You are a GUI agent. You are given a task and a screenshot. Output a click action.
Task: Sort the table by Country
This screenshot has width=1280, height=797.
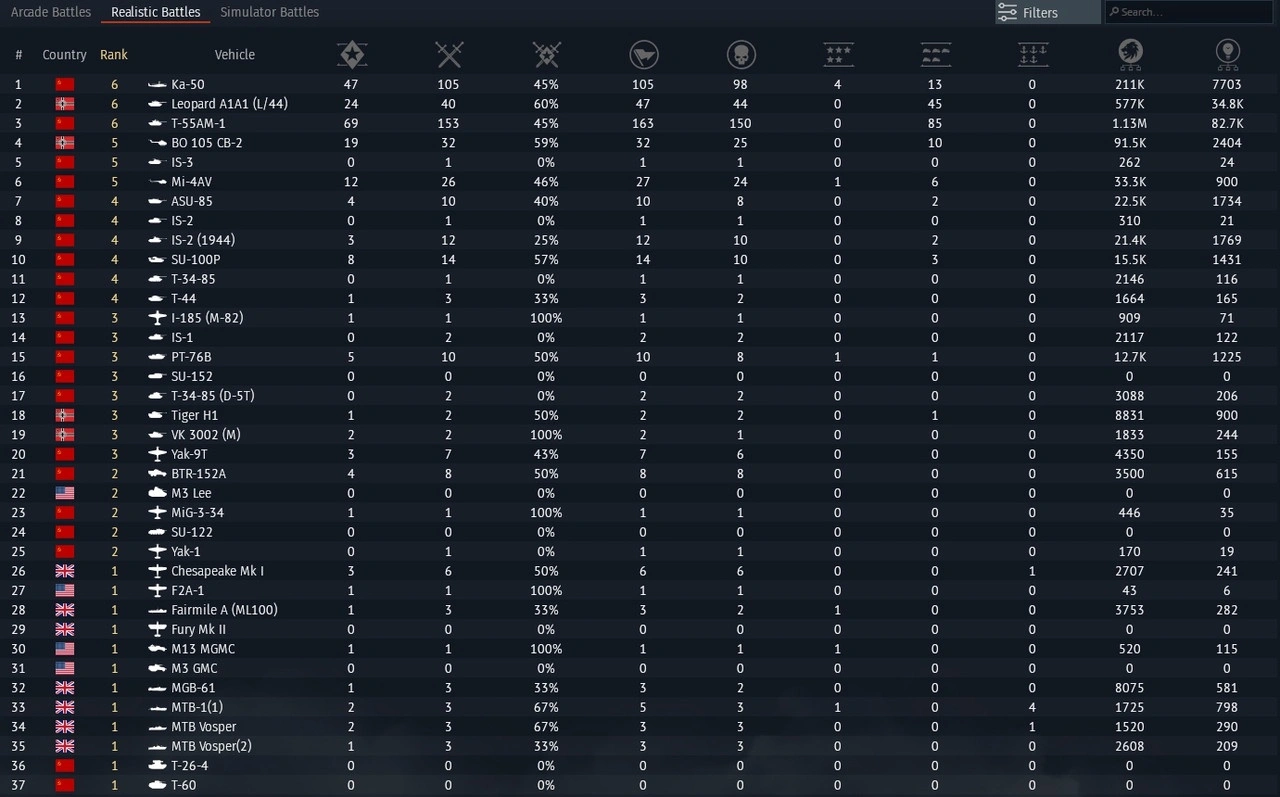65,55
